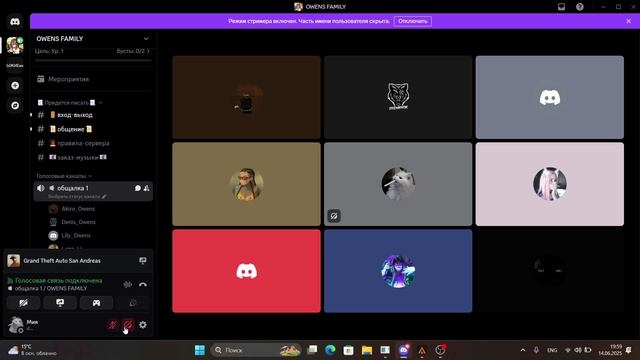Expand the OWENS FAMILY server dropdown
Image resolution: width=640 pixels, height=360 pixels.
point(146,39)
